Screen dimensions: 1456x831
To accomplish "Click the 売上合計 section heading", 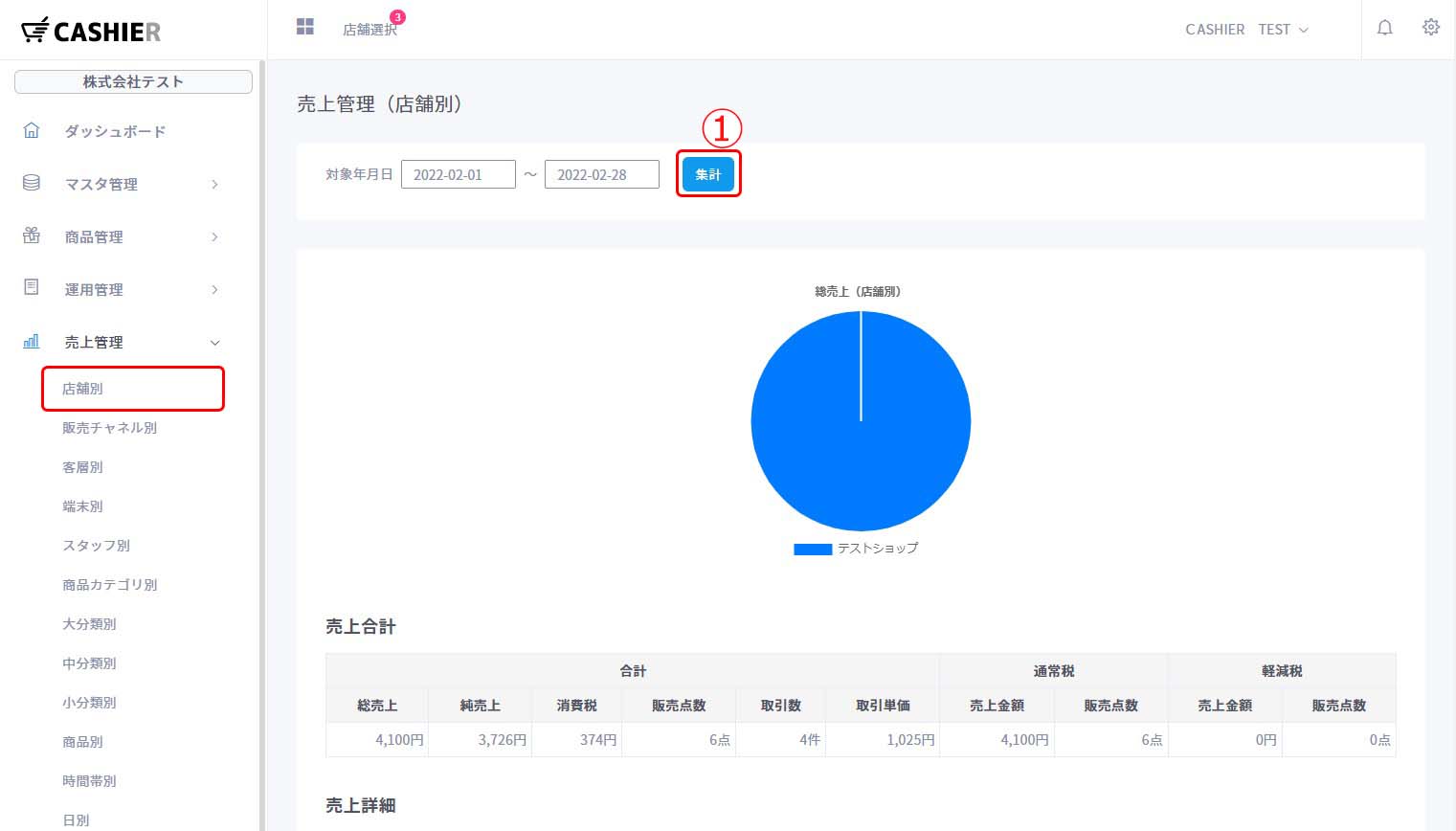I will tap(361, 627).
